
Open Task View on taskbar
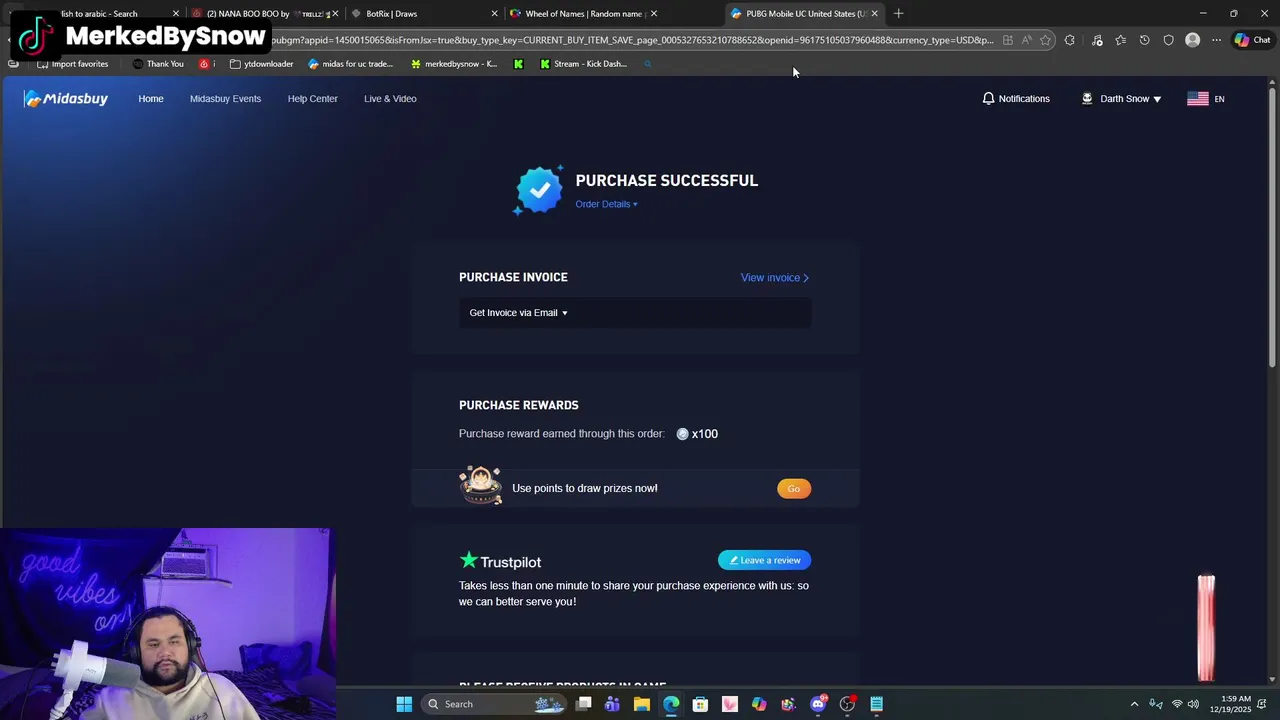584,704
